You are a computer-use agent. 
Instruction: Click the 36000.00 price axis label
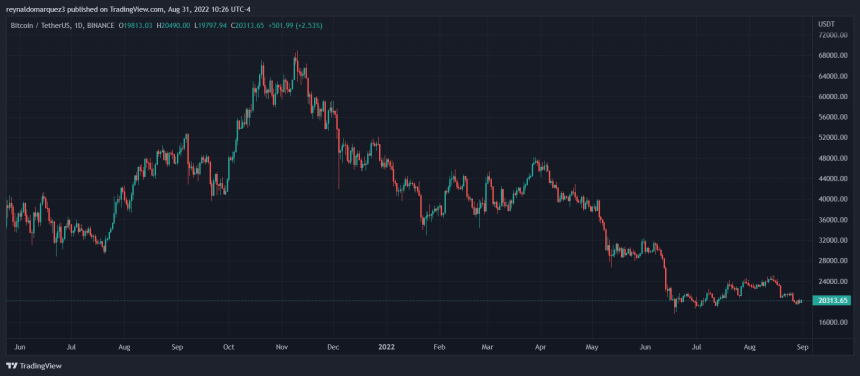click(833, 220)
